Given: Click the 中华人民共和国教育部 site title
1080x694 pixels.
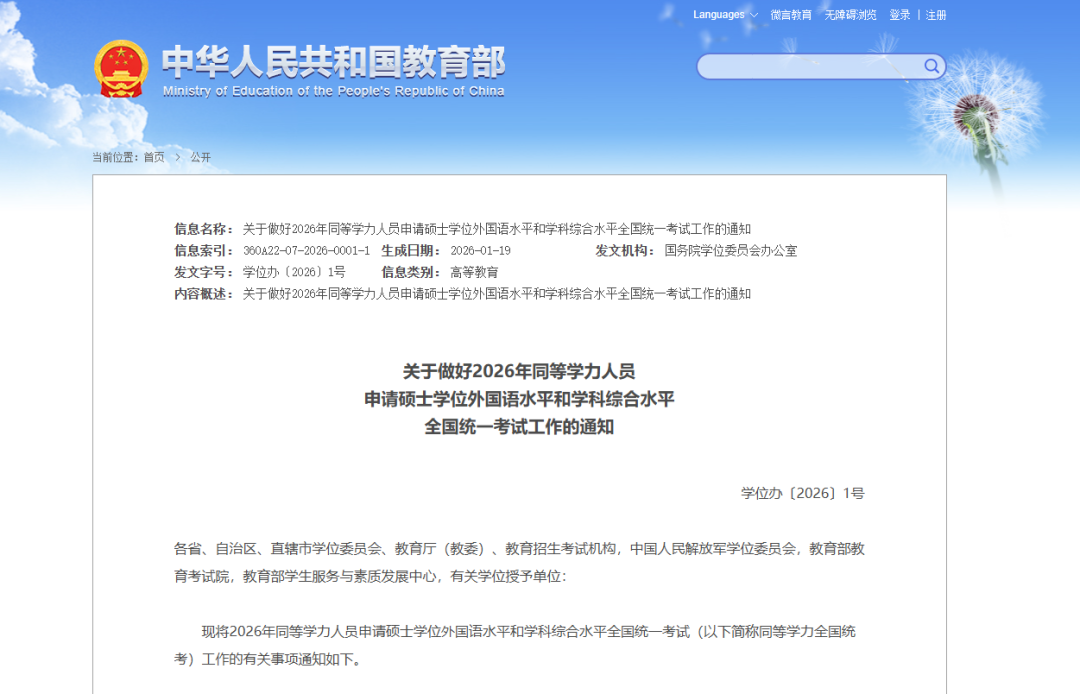Looking at the screenshot, I should 334,62.
